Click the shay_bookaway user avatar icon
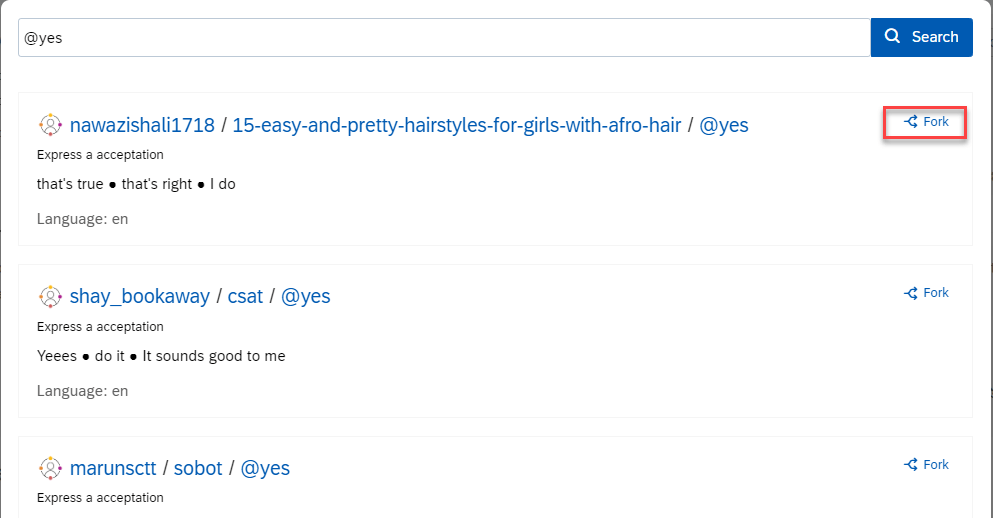Screen dimensions: 993x518 [50, 296]
